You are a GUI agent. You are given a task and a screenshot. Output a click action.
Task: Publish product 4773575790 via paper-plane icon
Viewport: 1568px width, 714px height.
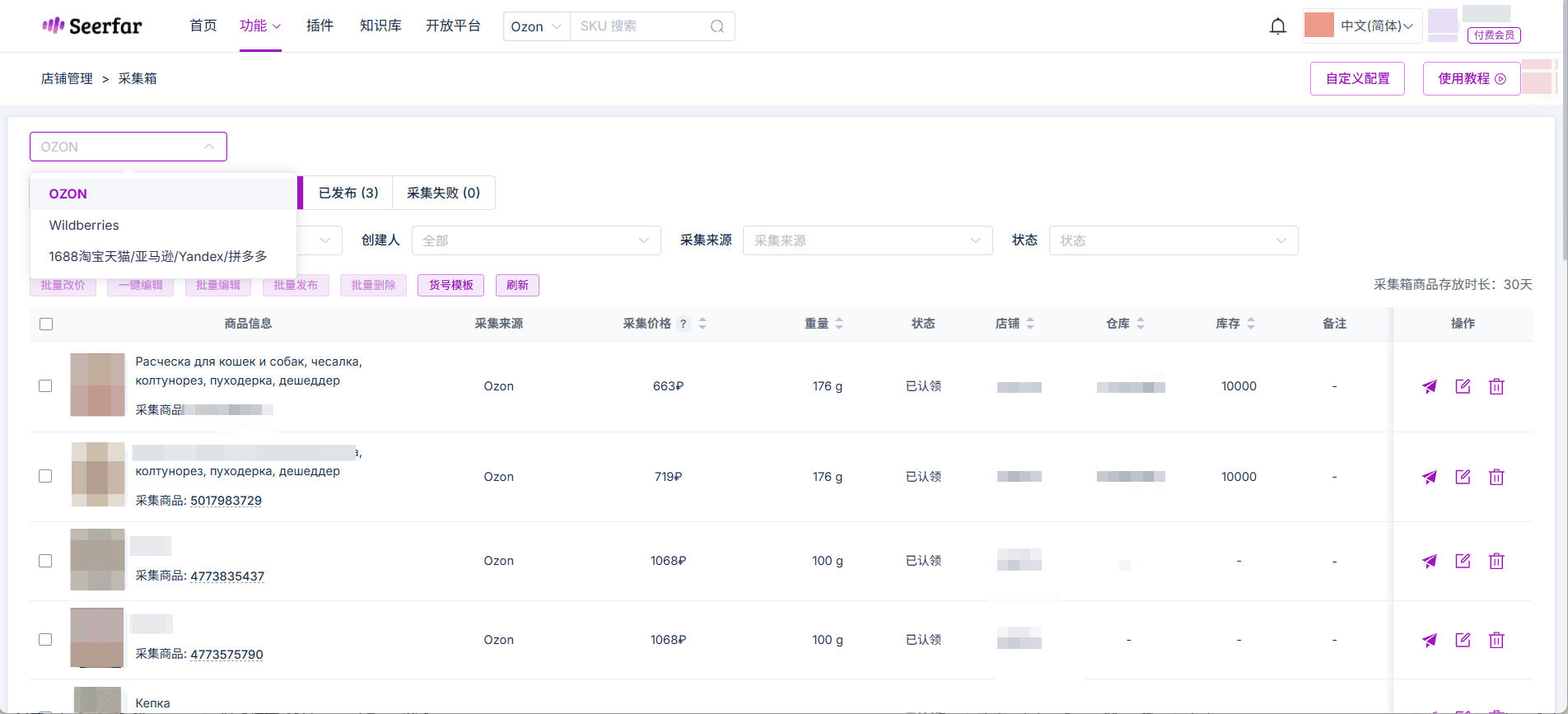point(1430,640)
